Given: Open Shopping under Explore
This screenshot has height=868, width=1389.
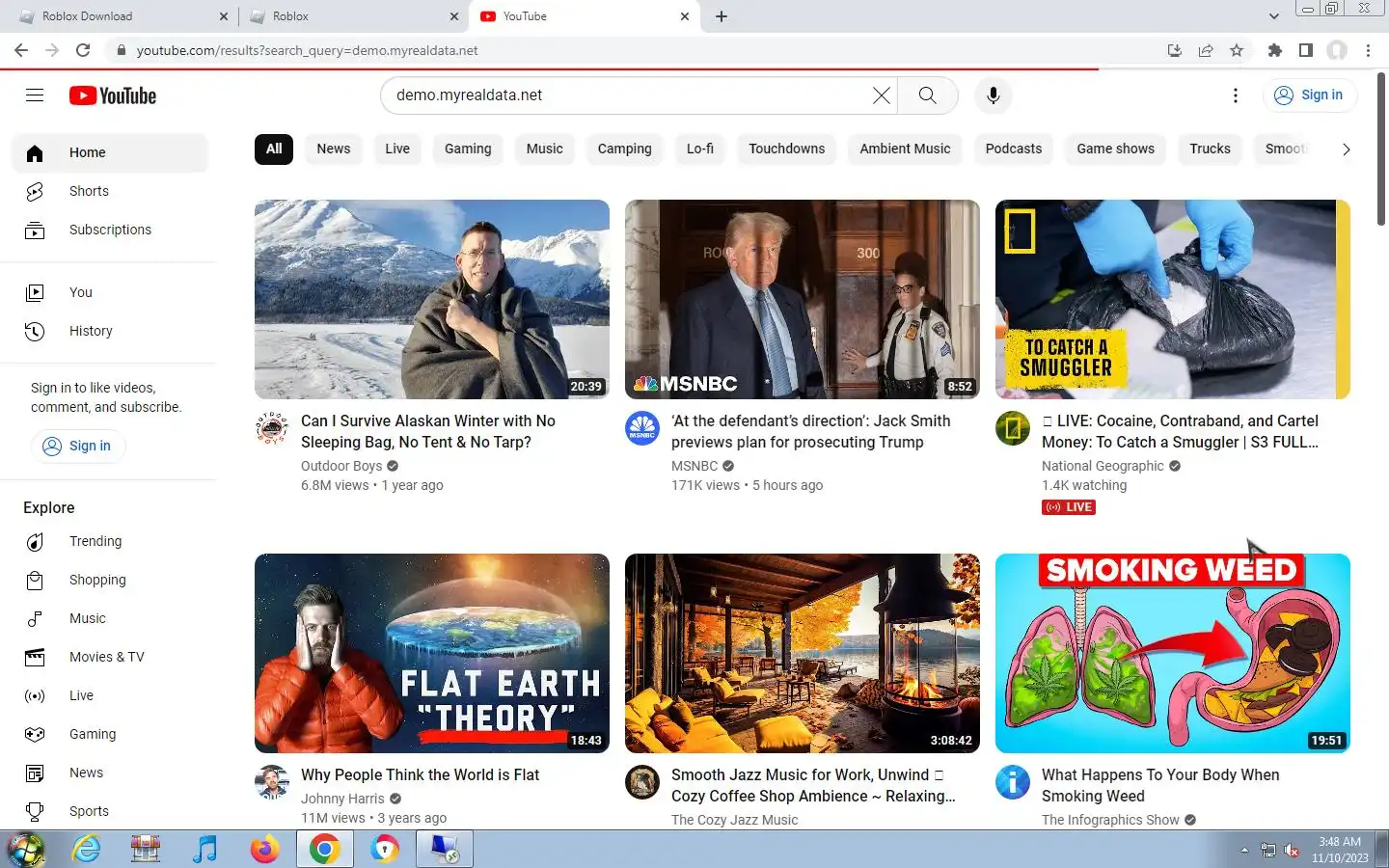Looking at the screenshot, I should pyautogui.click(x=110, y=580).
